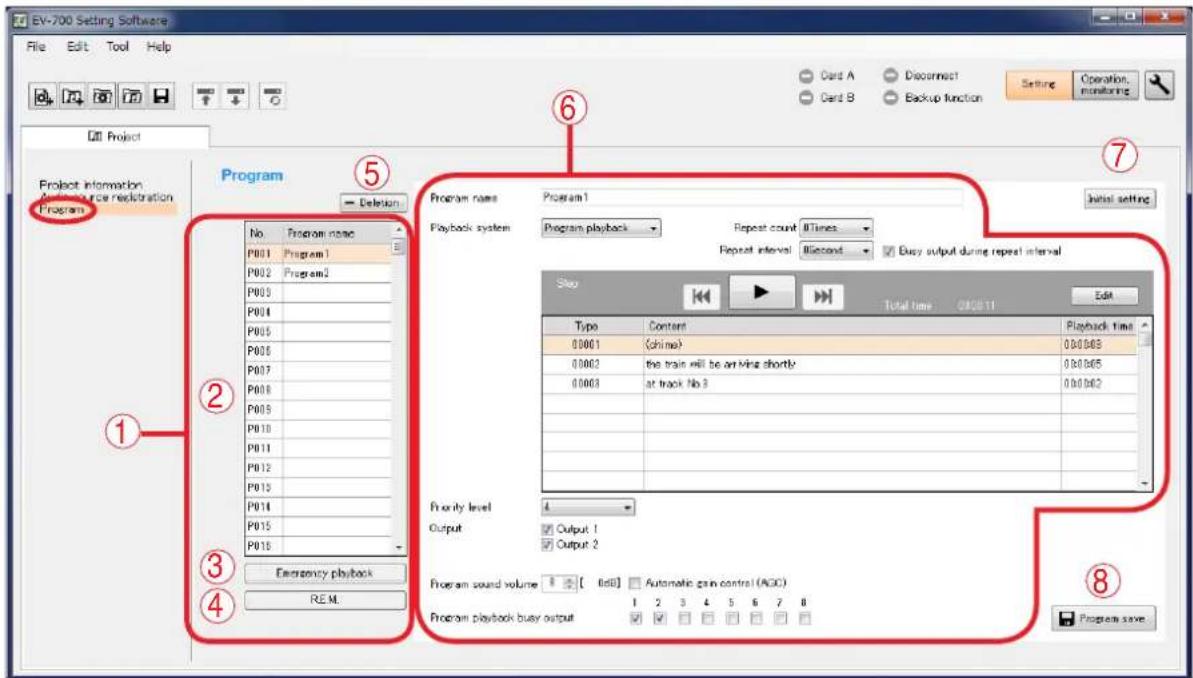Click the step Edit button
Viewport: 1193px width, 678px height.
coord(1105,296)
